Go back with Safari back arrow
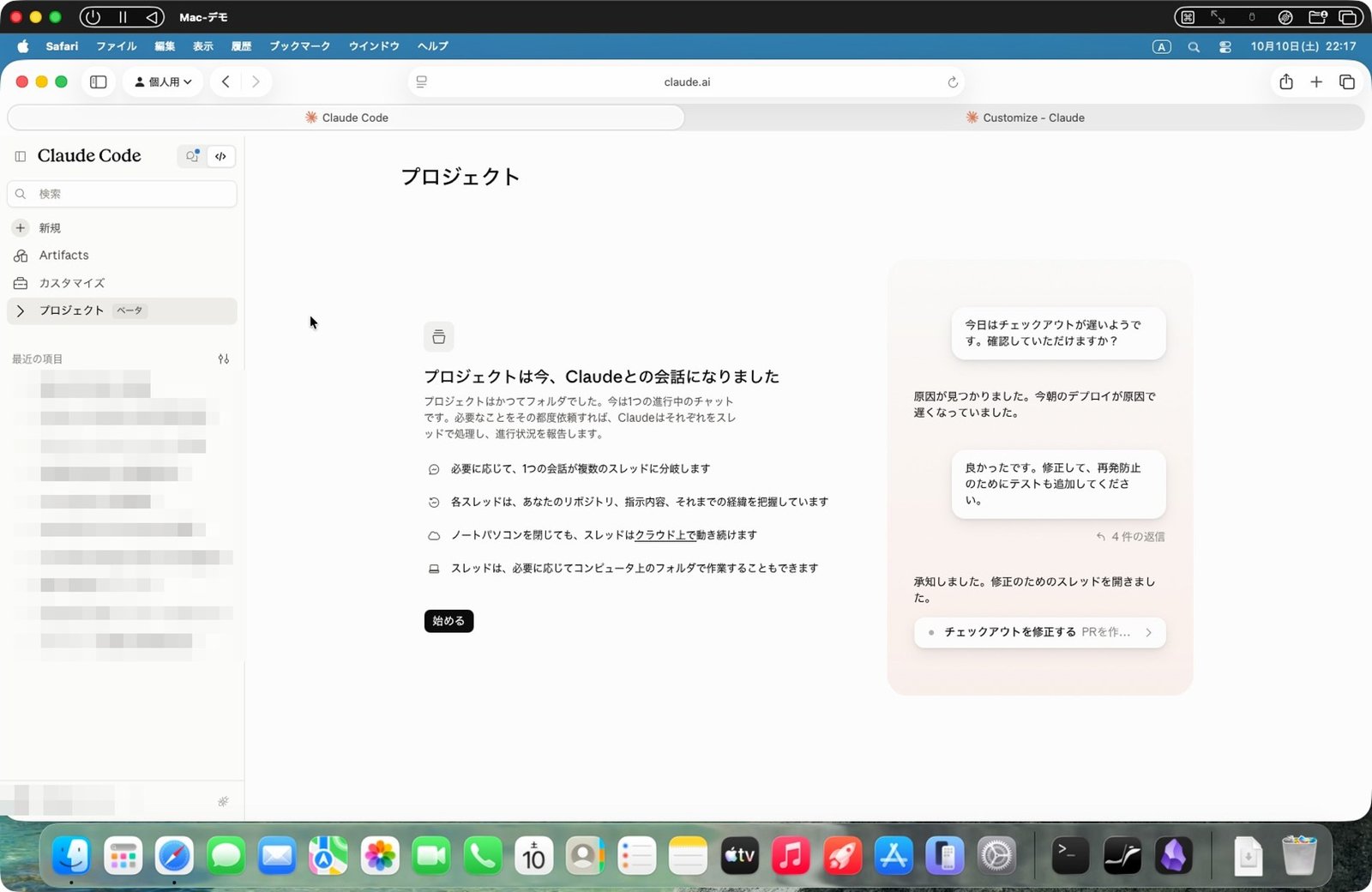This screenshot has width=1372, height=892. click(x=226, y=81)
